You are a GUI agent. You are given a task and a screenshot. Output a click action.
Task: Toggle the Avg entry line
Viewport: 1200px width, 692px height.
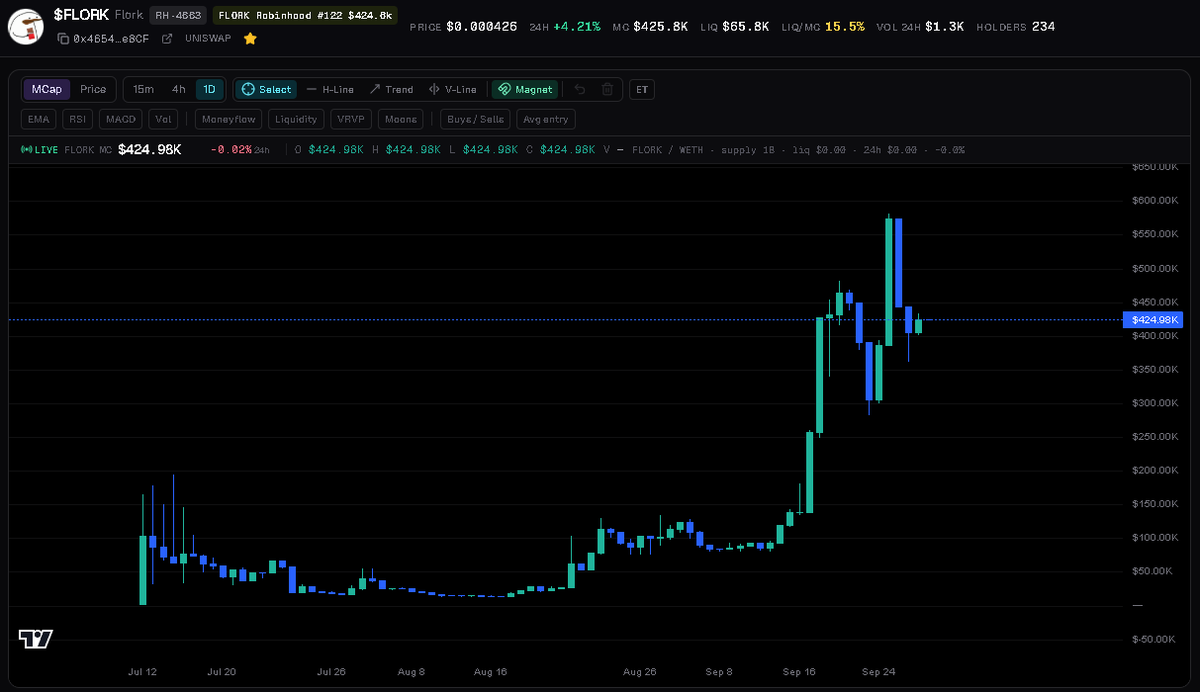click(545, 119)
